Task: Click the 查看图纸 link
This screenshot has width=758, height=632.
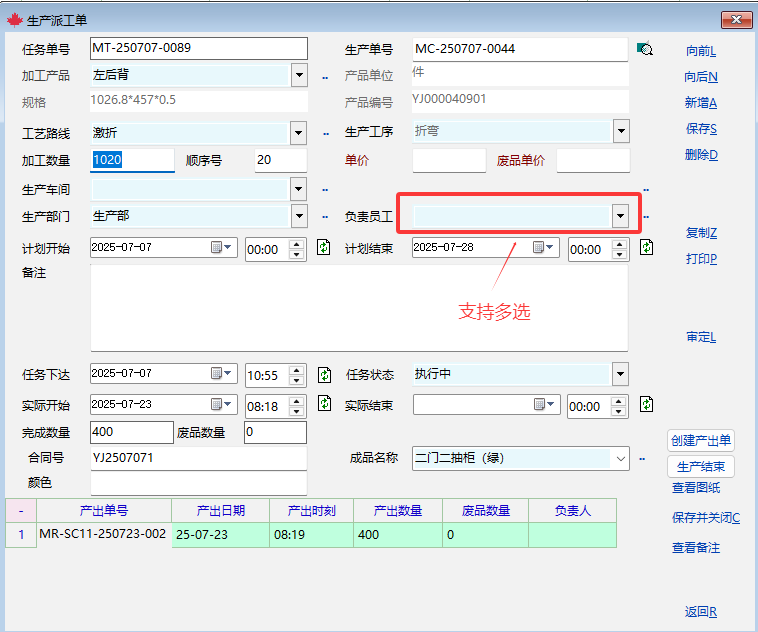Action: (x=696, y=488)
